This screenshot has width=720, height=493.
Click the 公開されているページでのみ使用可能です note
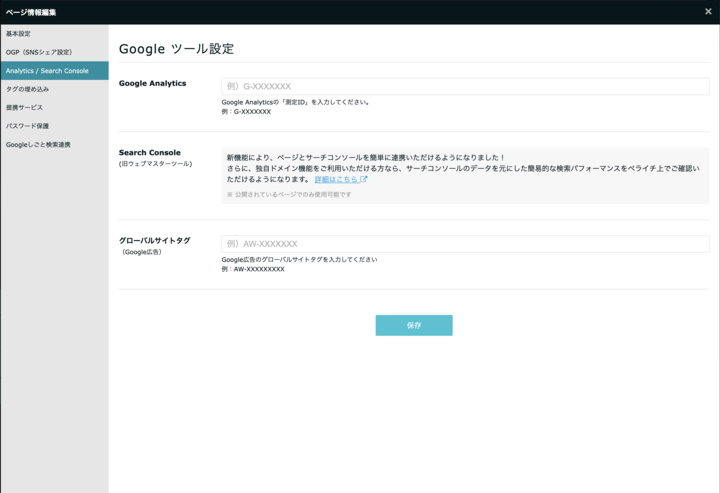[289, 195]
